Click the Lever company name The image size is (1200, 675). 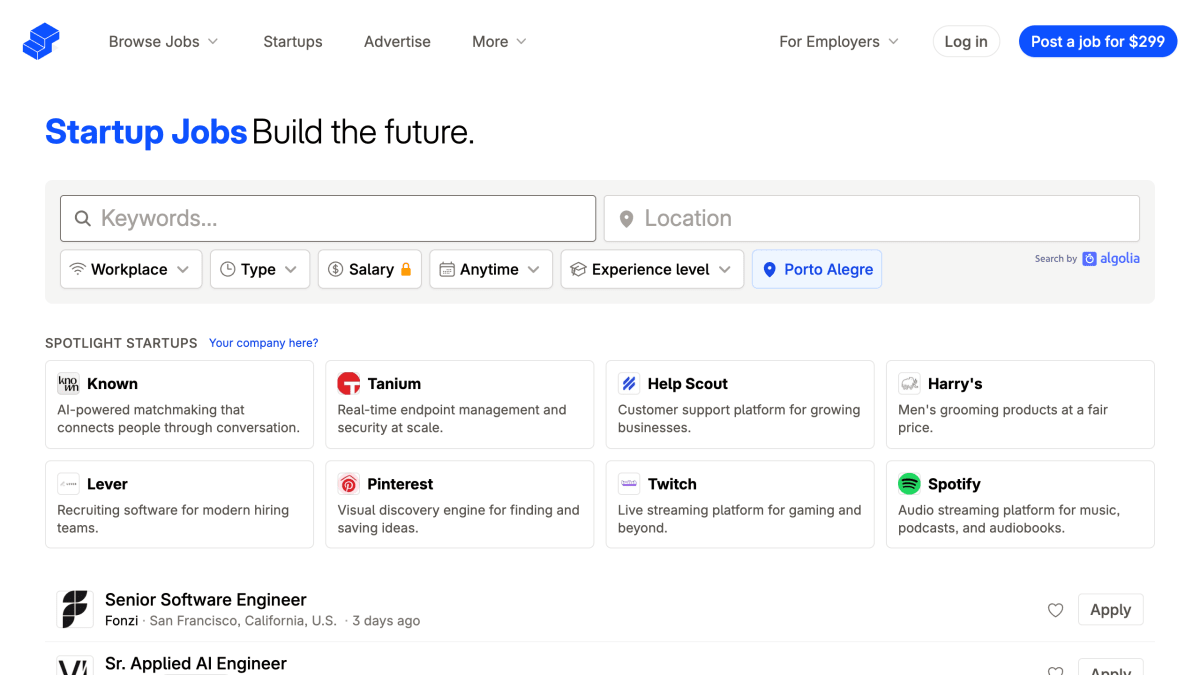click(x=107, y=484)
